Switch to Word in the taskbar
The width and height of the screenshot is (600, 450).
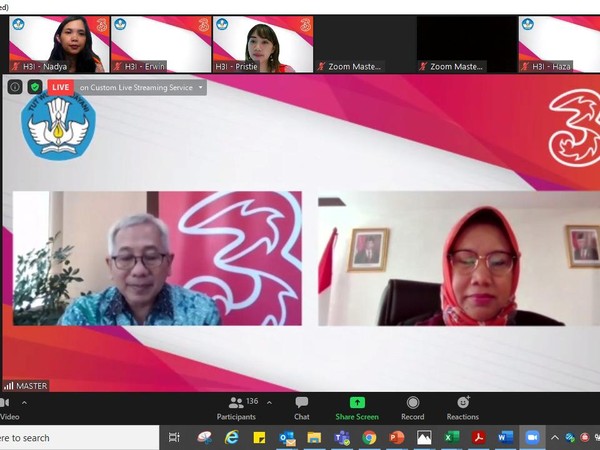[505, 437]
